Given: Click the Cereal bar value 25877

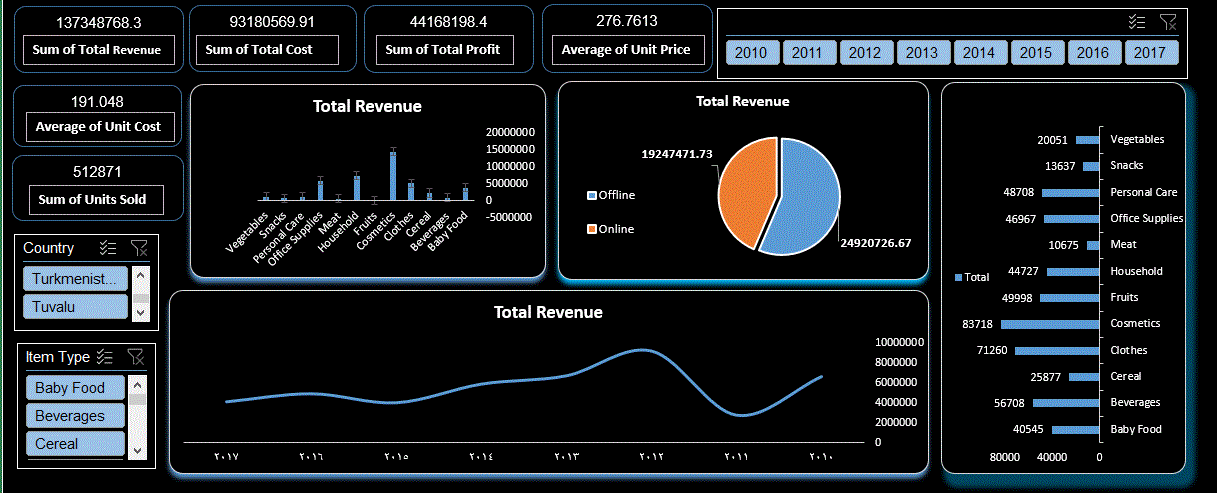Looking at the screenshot, I should pyautogui.click(x=1045, y=377).
